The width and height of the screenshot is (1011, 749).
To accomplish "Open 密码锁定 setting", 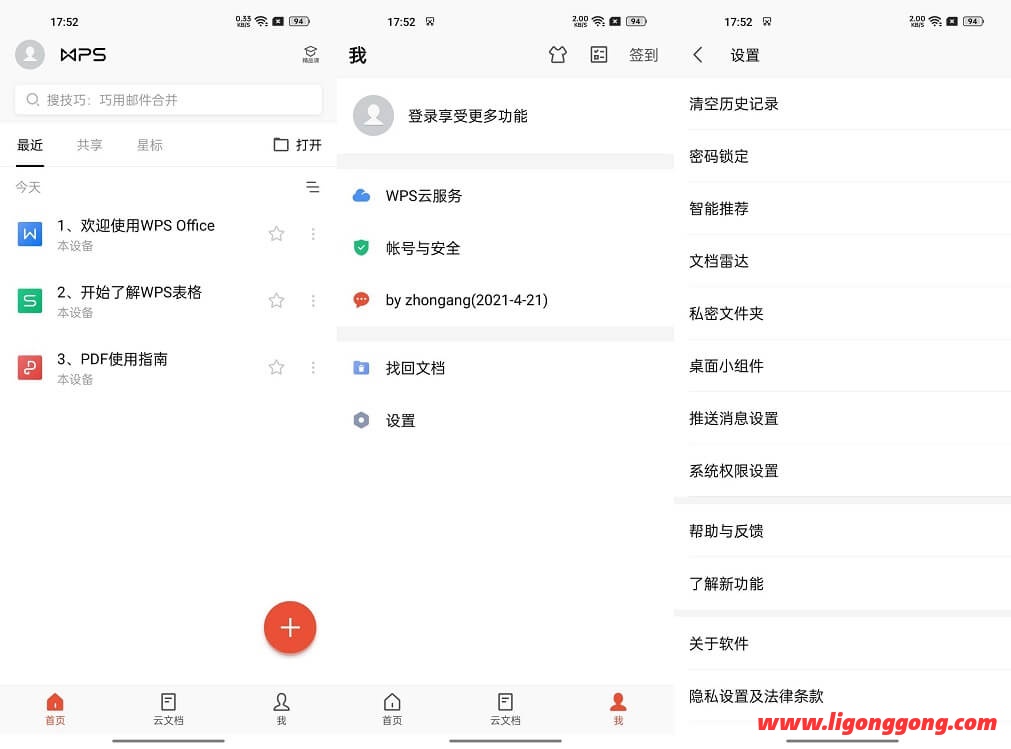I will 843,156.
